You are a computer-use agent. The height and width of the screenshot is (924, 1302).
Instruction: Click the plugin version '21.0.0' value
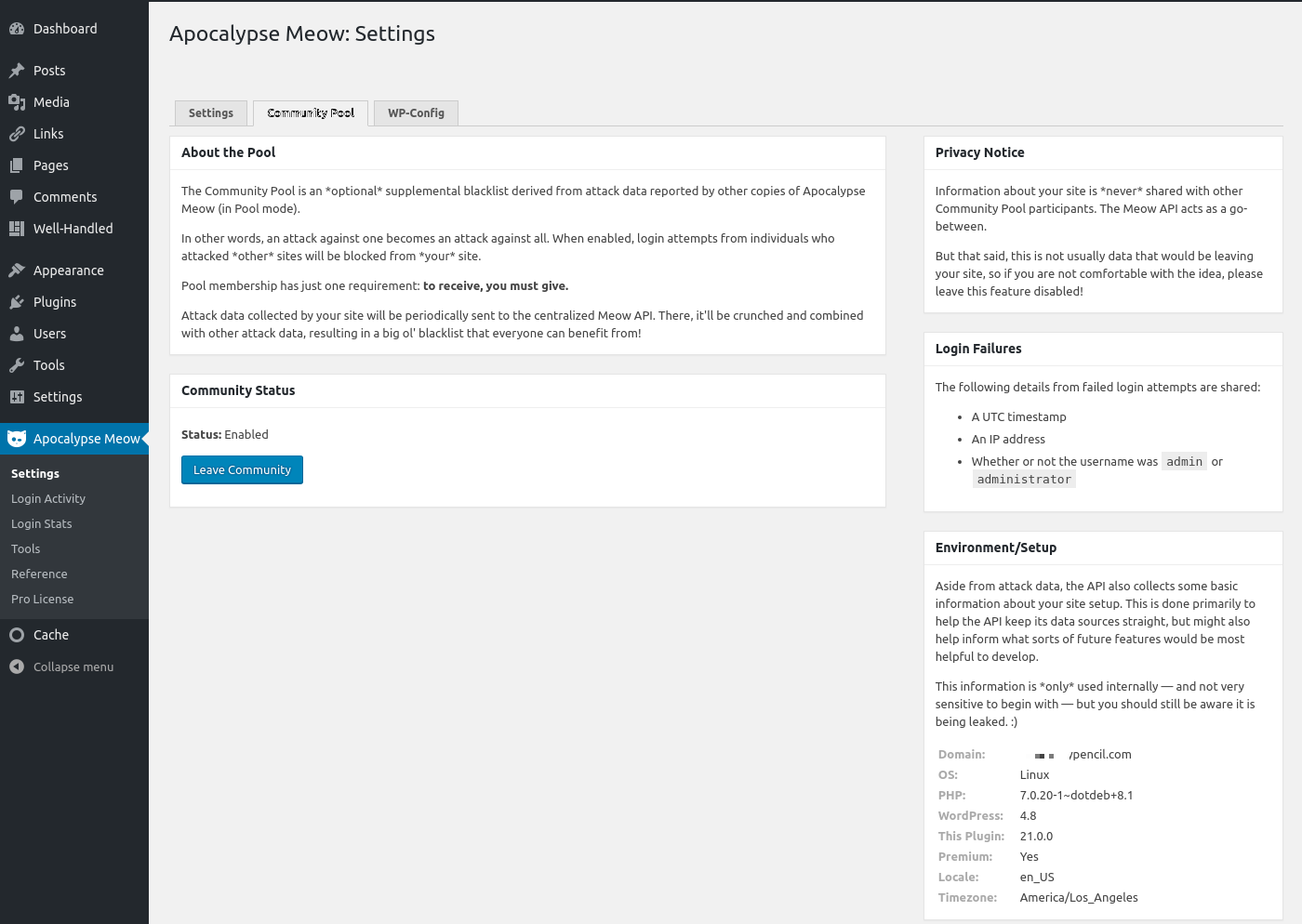(1036, 837)
